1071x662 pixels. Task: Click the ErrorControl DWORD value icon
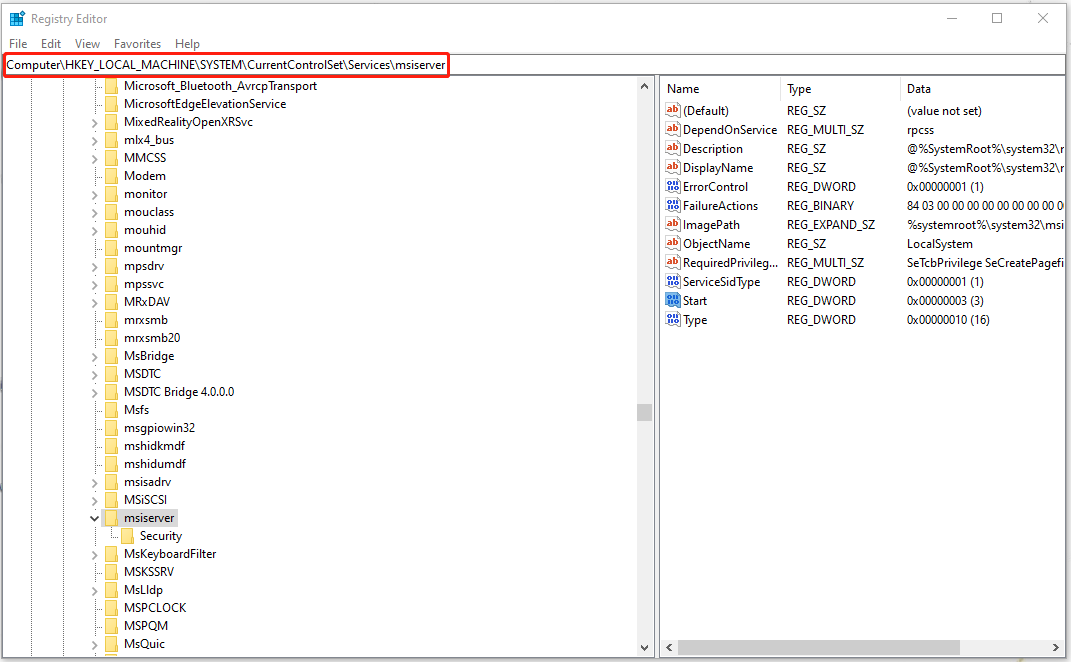tap(673, 187)
